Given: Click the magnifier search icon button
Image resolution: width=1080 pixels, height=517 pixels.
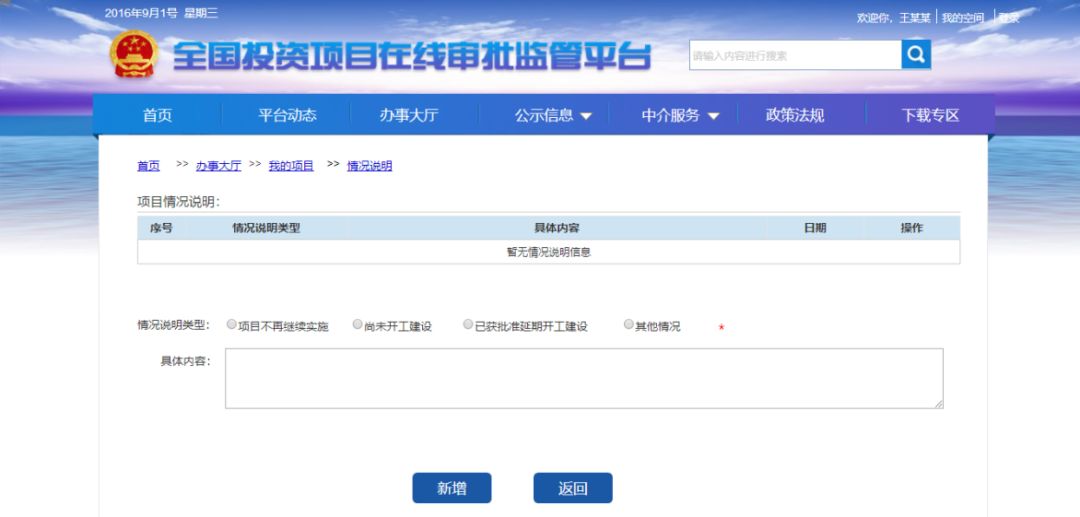Looking at the screenshot, I should pos(915,55).
